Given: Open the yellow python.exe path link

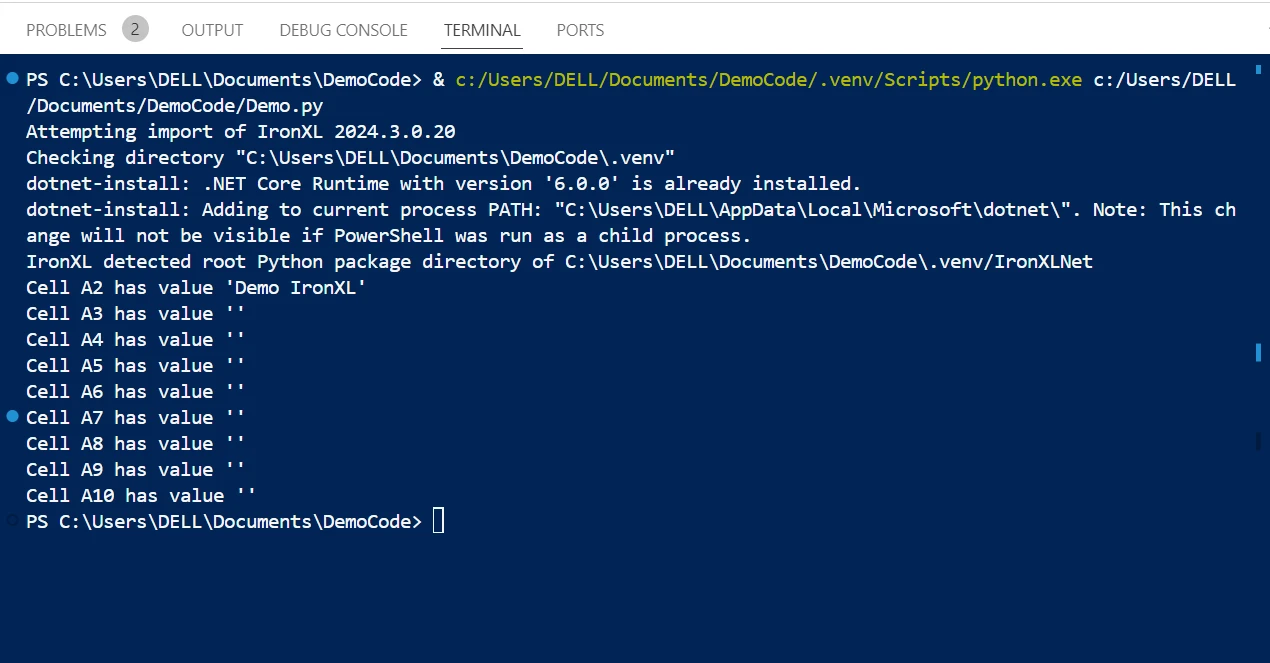Looking at the screenshot, I should 768,79.
